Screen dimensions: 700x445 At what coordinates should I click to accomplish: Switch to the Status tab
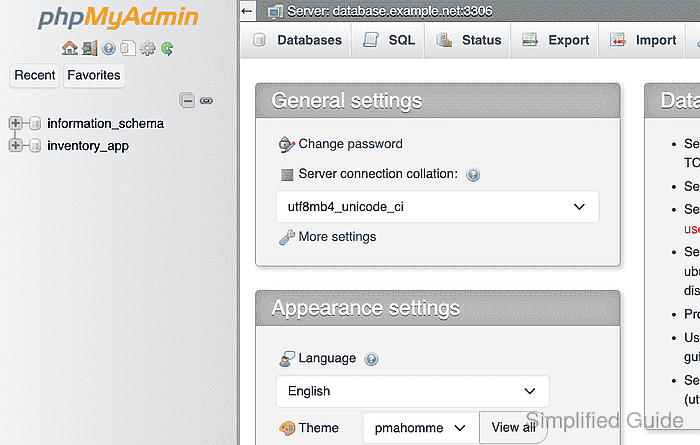[x=467, y=40]
